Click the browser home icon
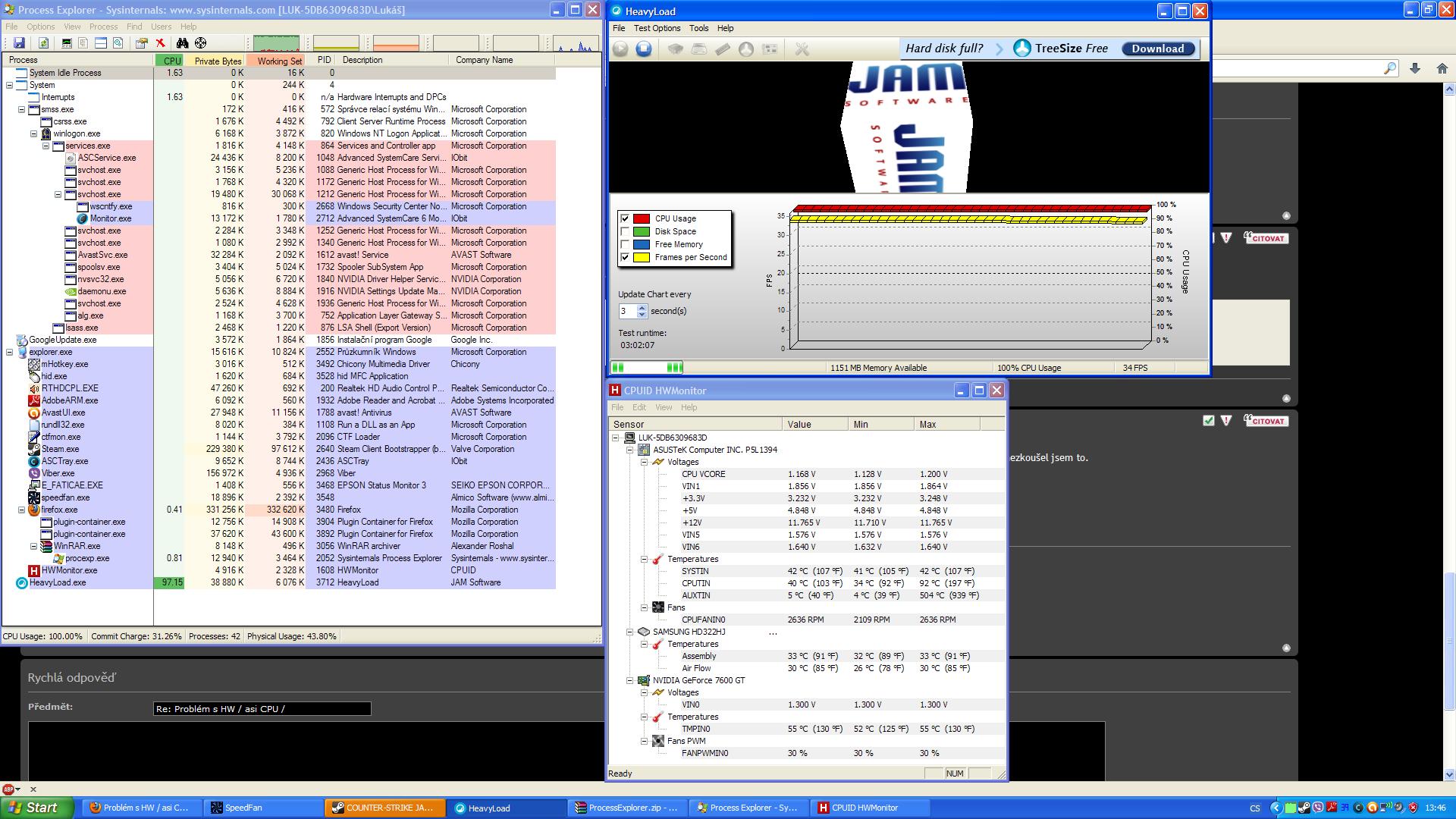Screen dimensions: 1456x819 pyautogui.click(x=1442, y=68)
